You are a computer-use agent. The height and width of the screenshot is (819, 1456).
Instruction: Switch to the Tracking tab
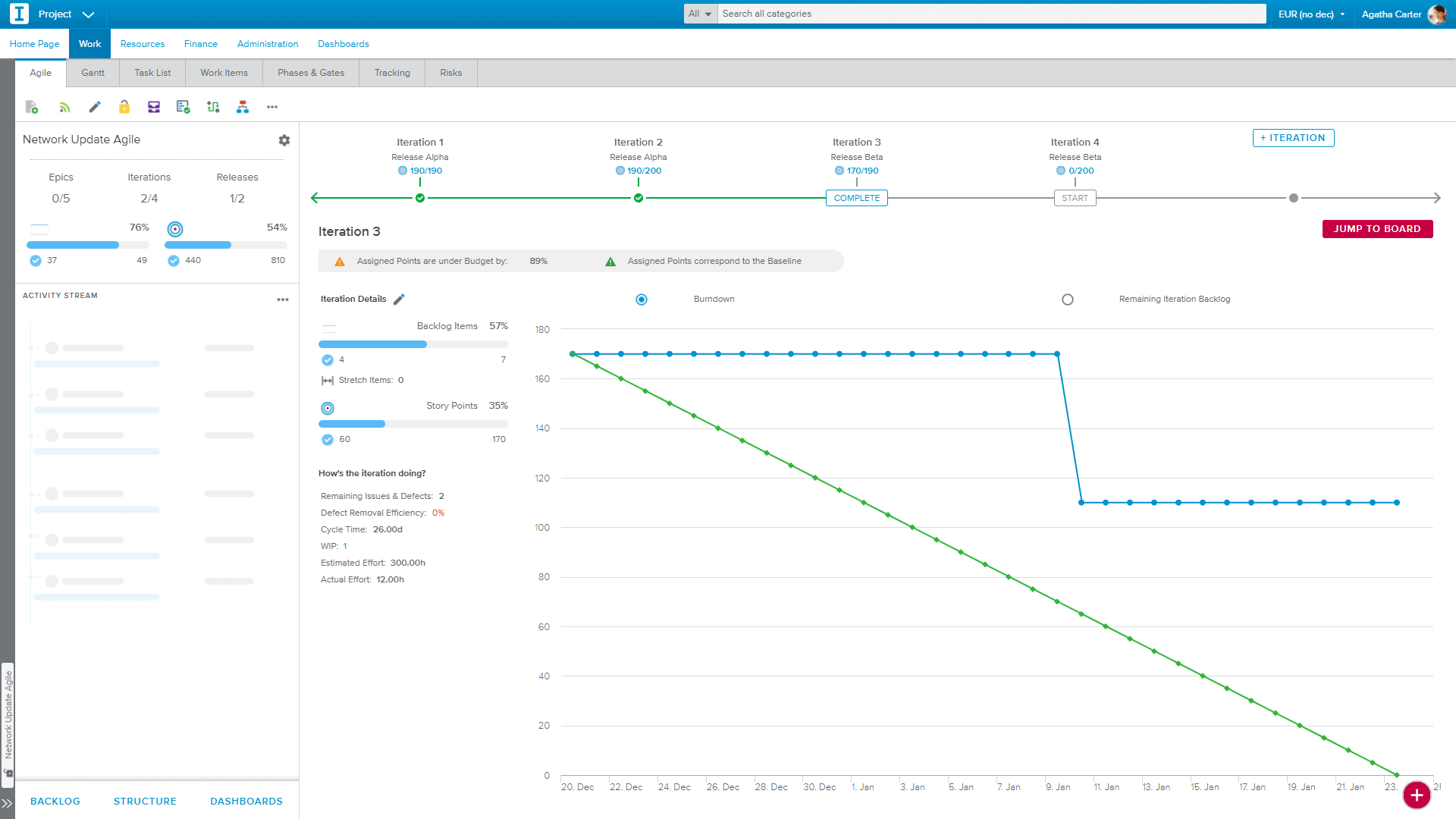pyautogui.click(x=392, y=73)
